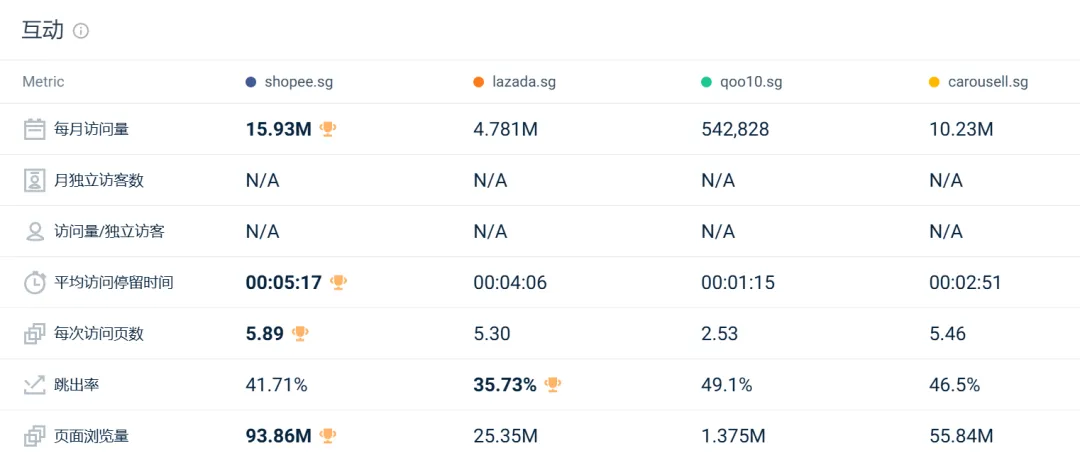This screenshot has width=1080, height=458.
Task: Click the calendar icon for 每月访问量
Action: pos(34,129)
